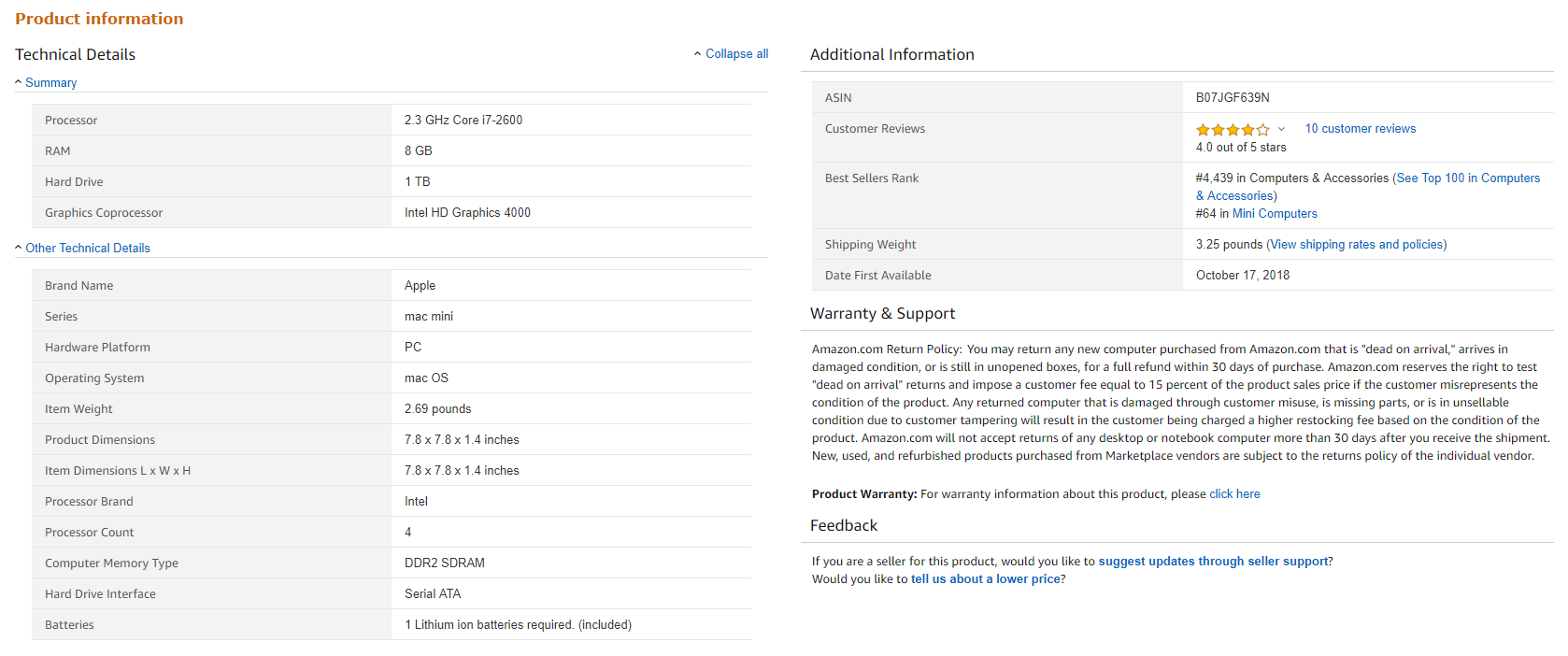The image size is (1568, 656).
Task: Click the "4.0 out of 5 stars" text
Action: pos(1241,148)
